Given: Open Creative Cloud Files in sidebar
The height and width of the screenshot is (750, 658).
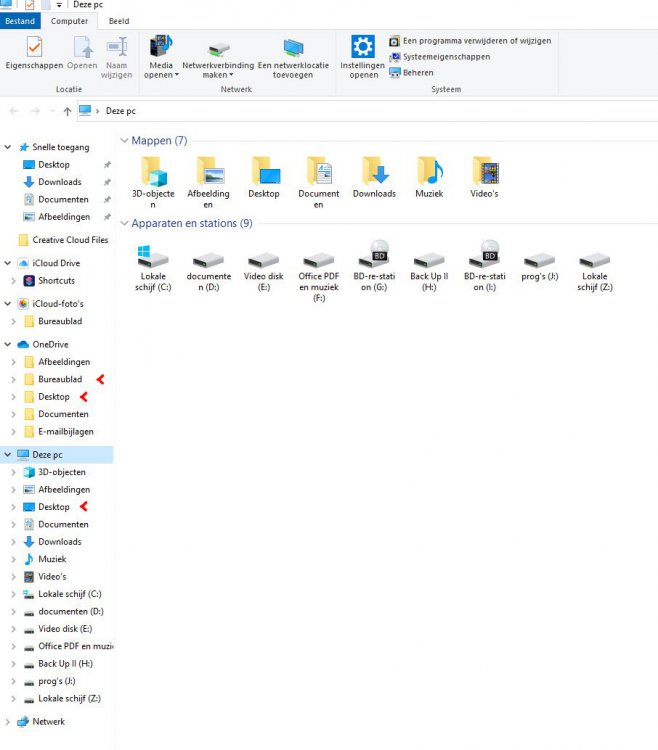Looking at the screenshot, I should click(70, 240).
